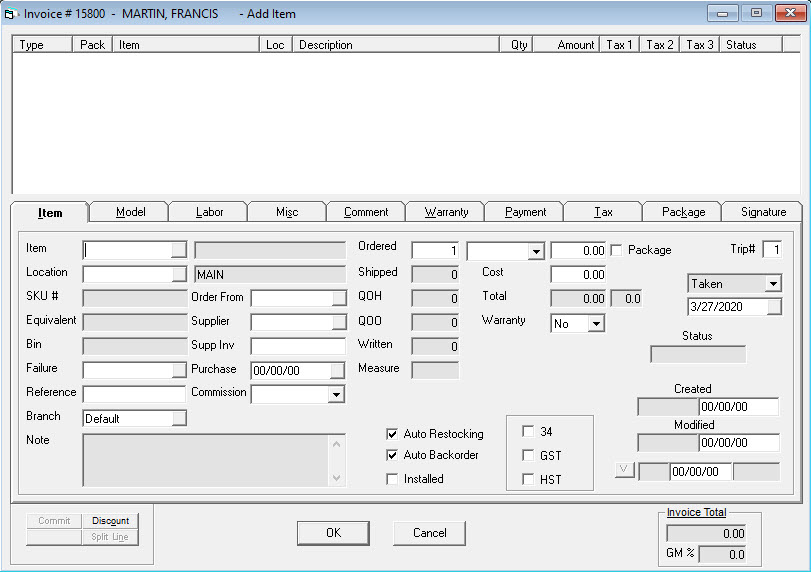Expand the Taken status dropdown
The image size is (811, 572).
coord(773,283)
